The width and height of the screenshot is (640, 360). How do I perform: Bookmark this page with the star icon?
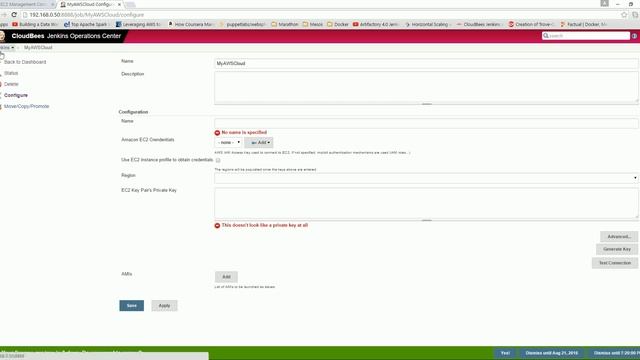pos(624,15)
